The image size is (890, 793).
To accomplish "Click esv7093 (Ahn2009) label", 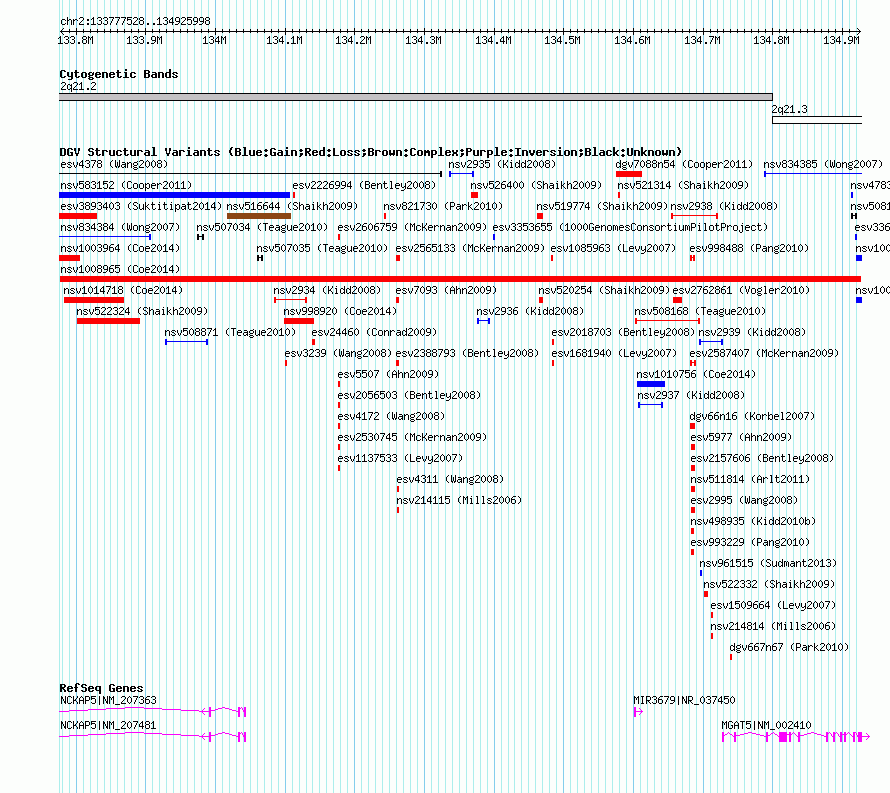I will [446, 290].
